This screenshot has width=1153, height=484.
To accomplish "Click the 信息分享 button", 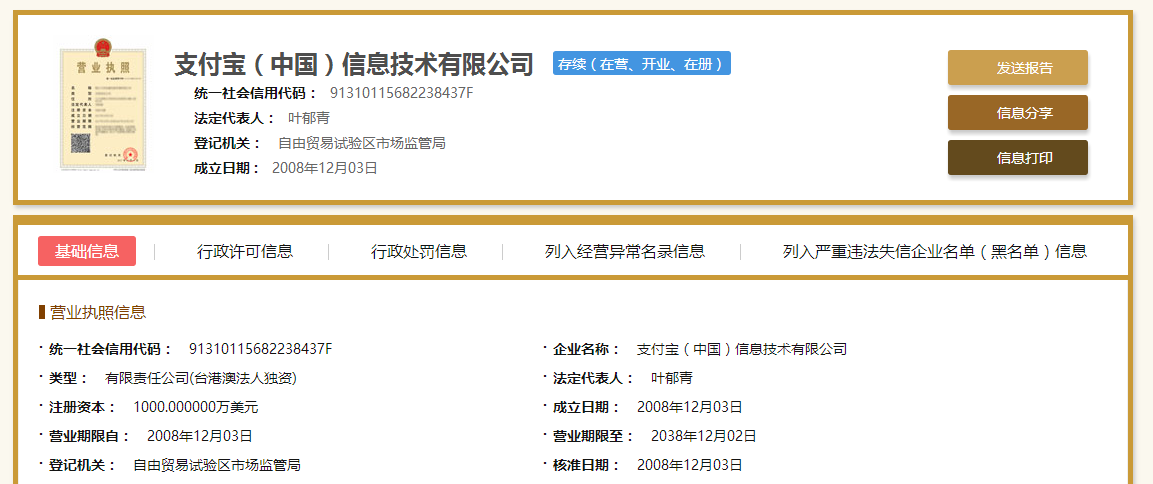I will pyautogui.click(x=1017, y=113).
